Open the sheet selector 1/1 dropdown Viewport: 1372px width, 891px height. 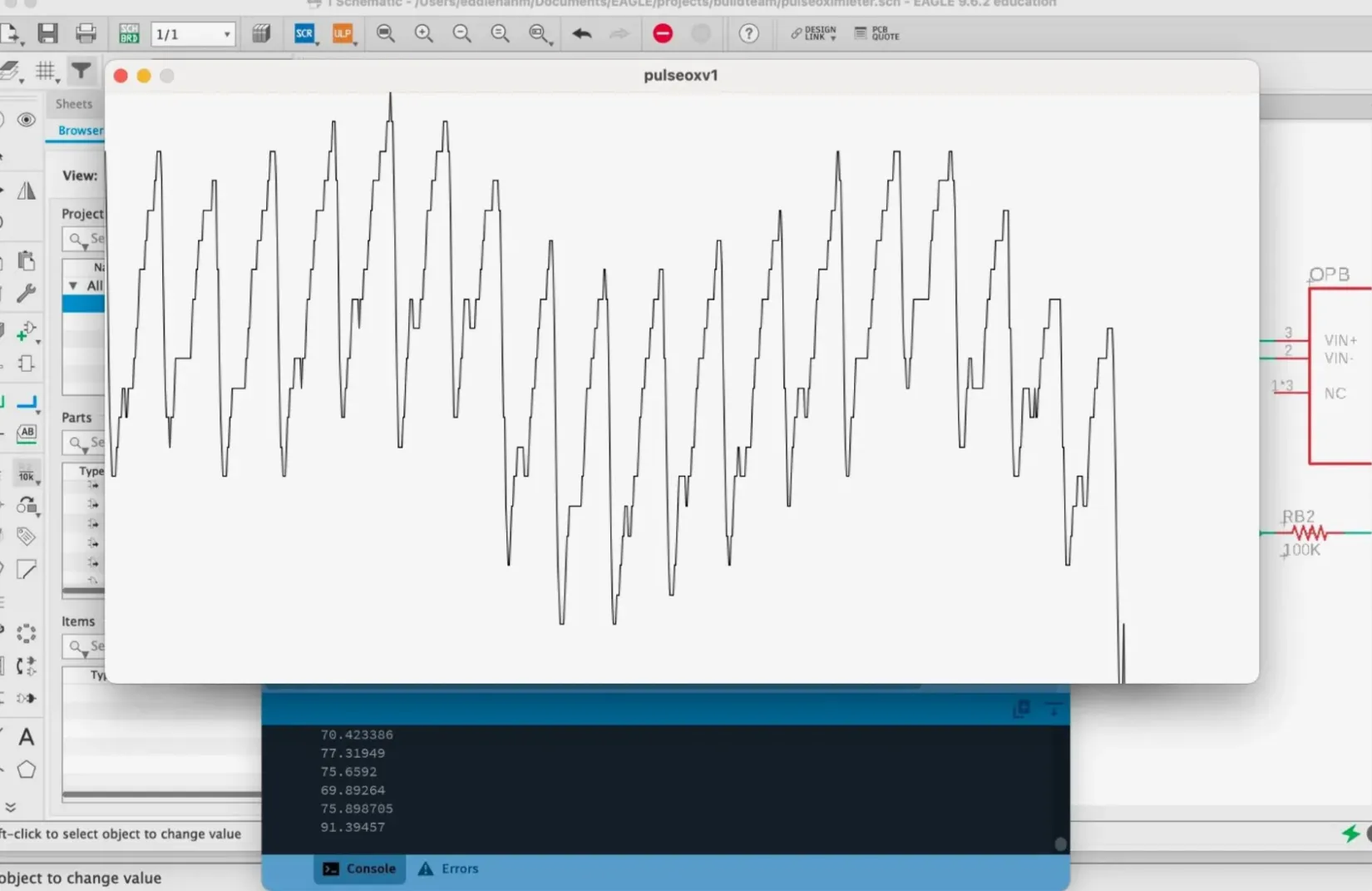pyautogui.click(x=193, y=34)
